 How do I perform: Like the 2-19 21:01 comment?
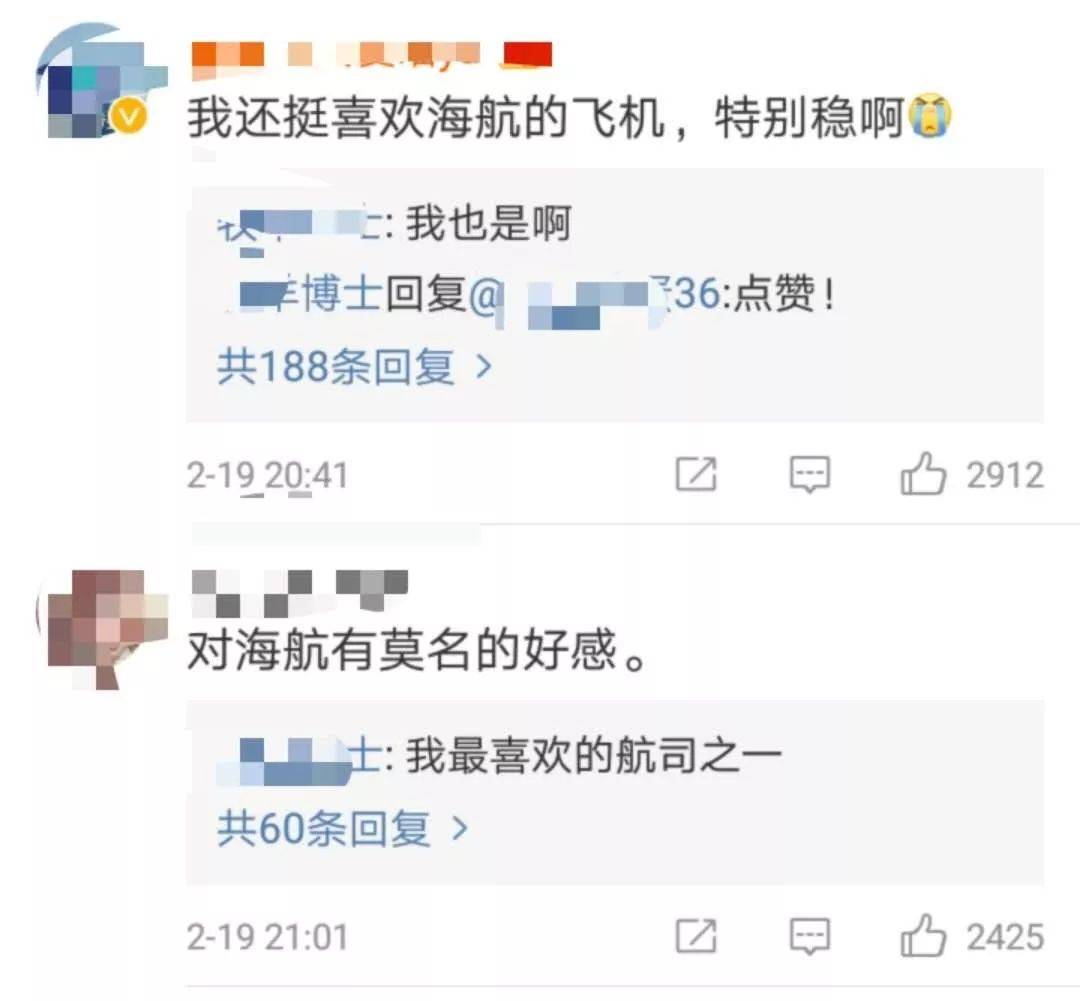(x=923, y=936)
